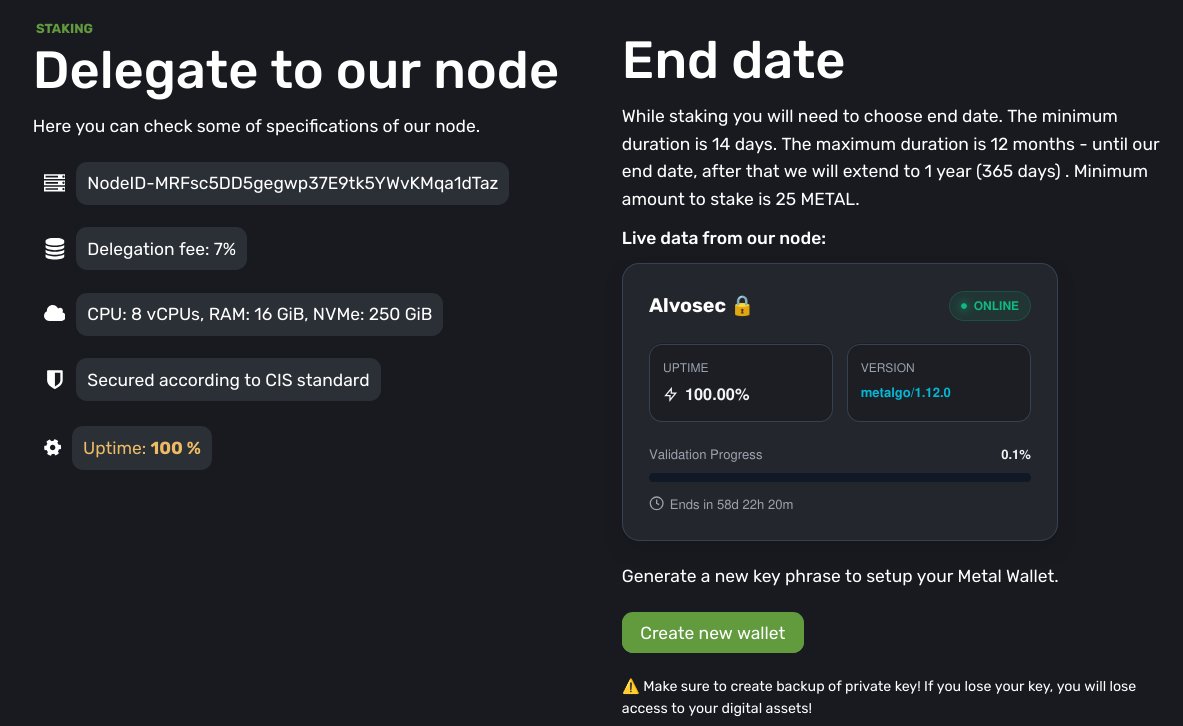Click the Create new wallet button
The width and height of the screenshot is (1183, 726).
[712, 633]
